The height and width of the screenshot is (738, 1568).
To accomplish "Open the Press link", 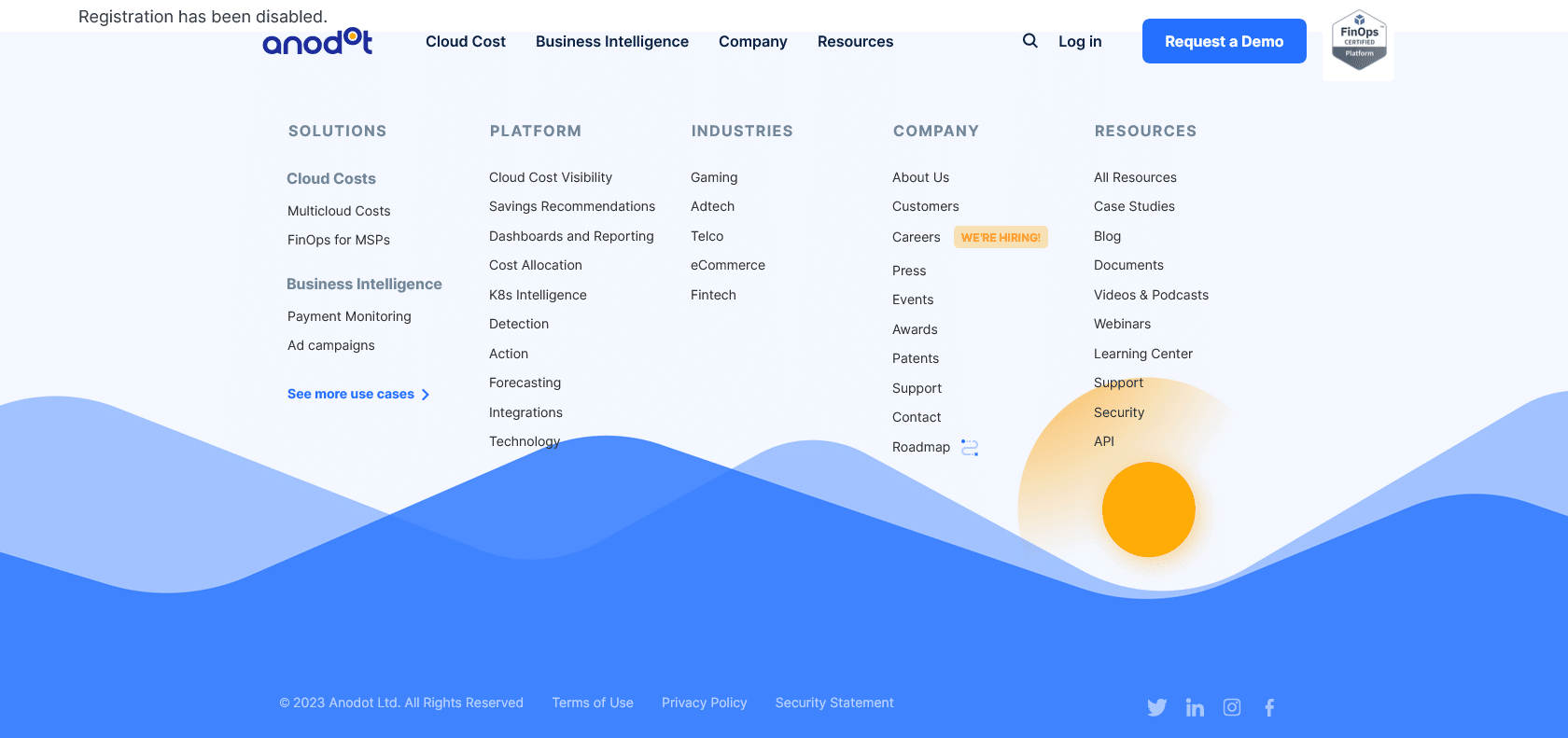I will [x=909, y=271].
